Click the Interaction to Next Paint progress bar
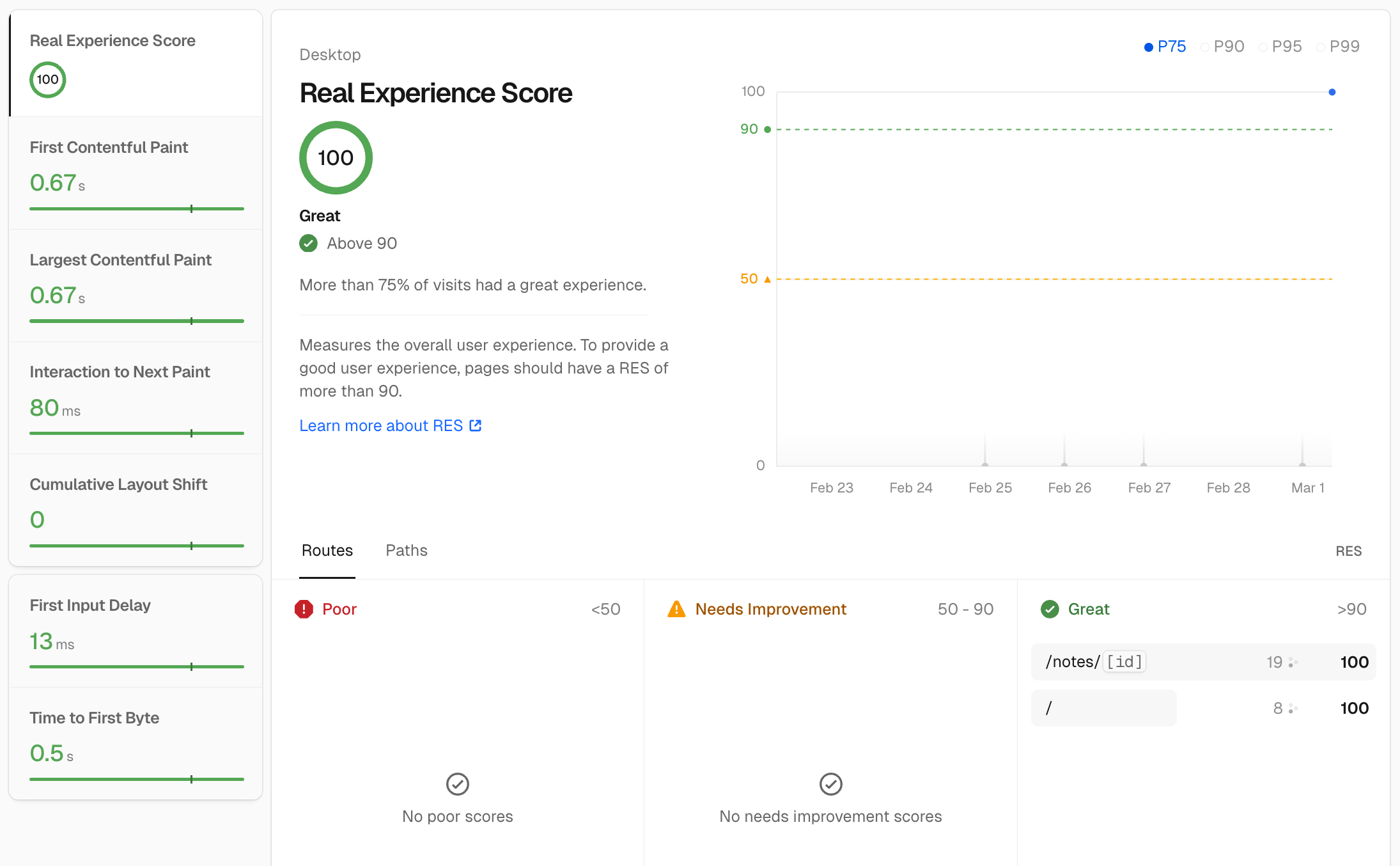The image size is (1400, 866). point(136,433)
